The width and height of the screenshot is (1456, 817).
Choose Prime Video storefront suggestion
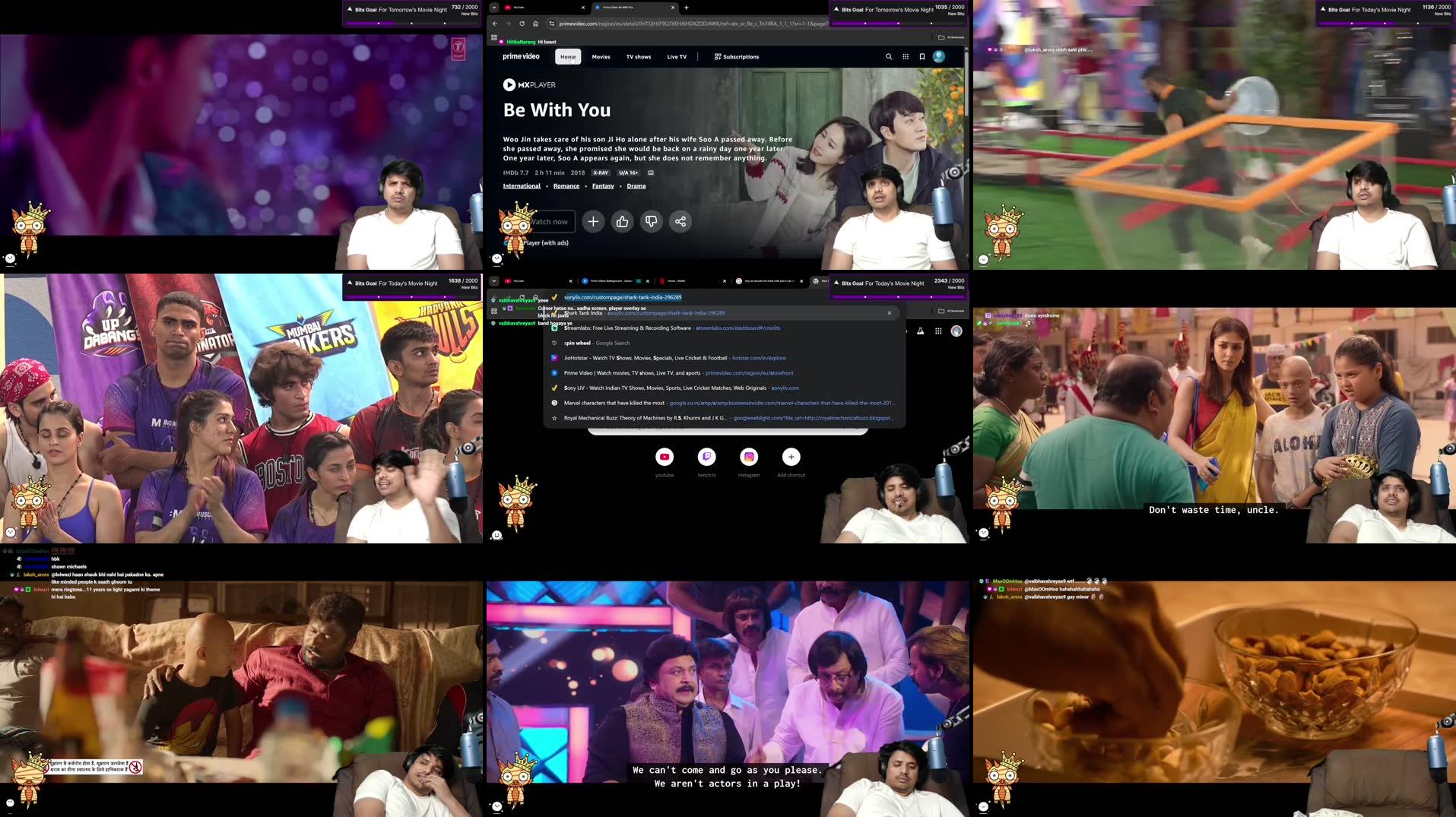pos(725,373)
